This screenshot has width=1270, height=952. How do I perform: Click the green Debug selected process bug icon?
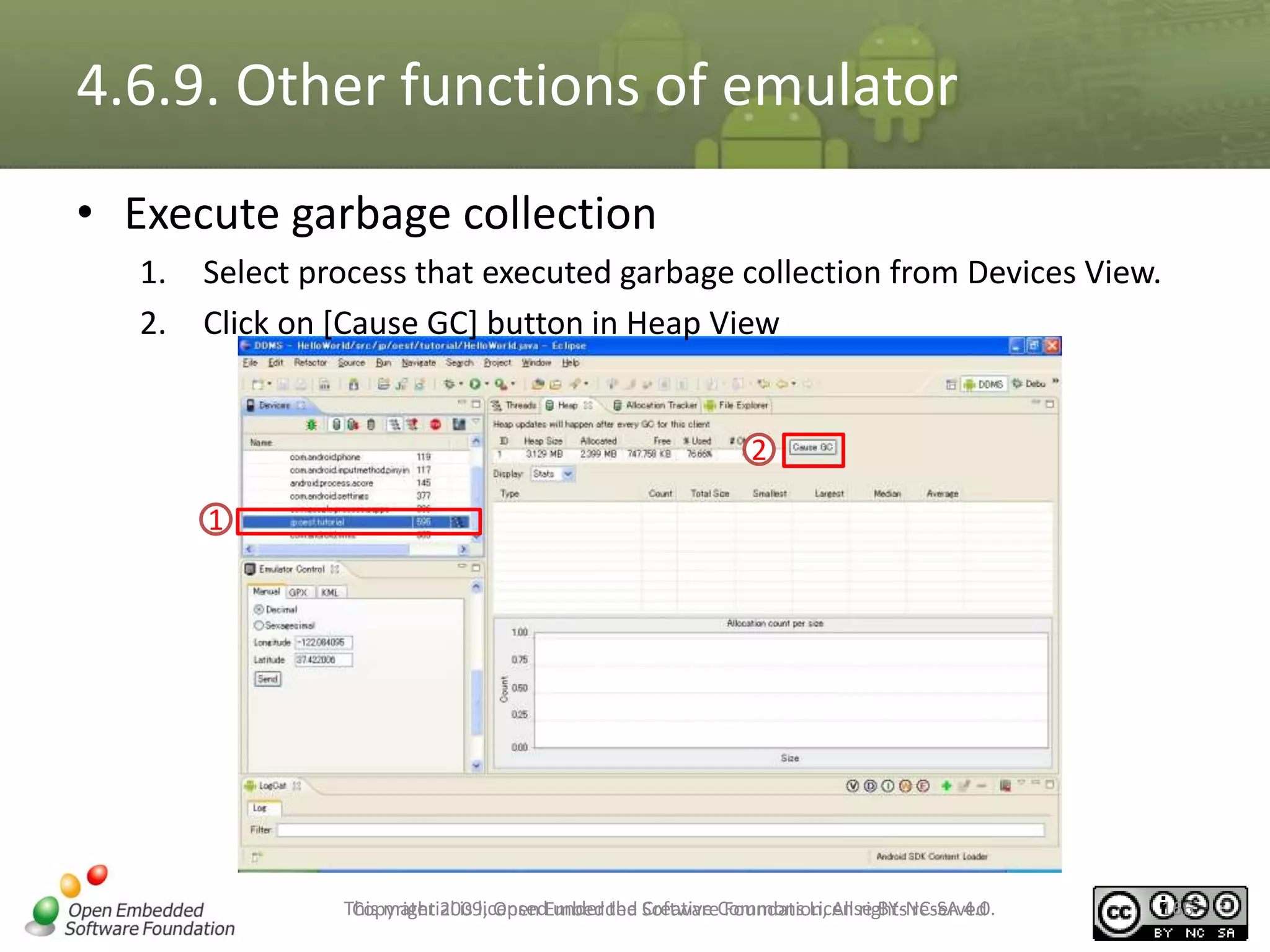311,425
